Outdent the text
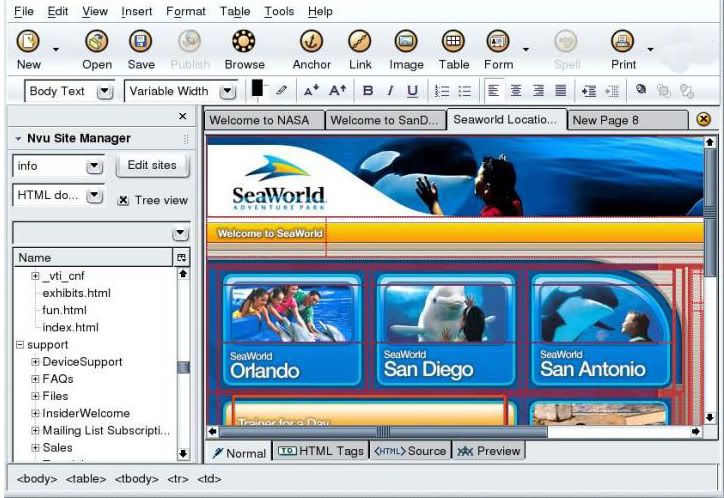The width and height of the screenshot is (724, 498). click(x=612, y=91)
